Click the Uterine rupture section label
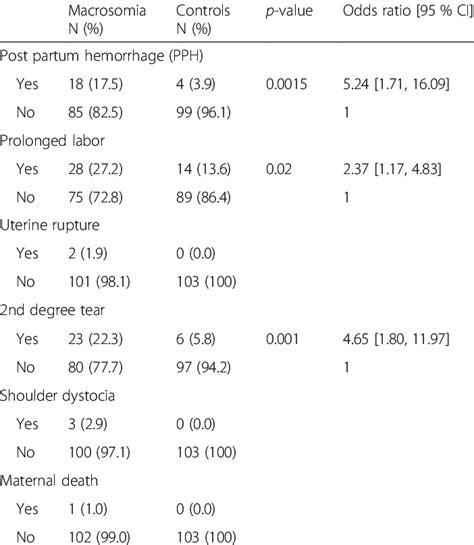The image size is (474, 545). pos(50,226)
